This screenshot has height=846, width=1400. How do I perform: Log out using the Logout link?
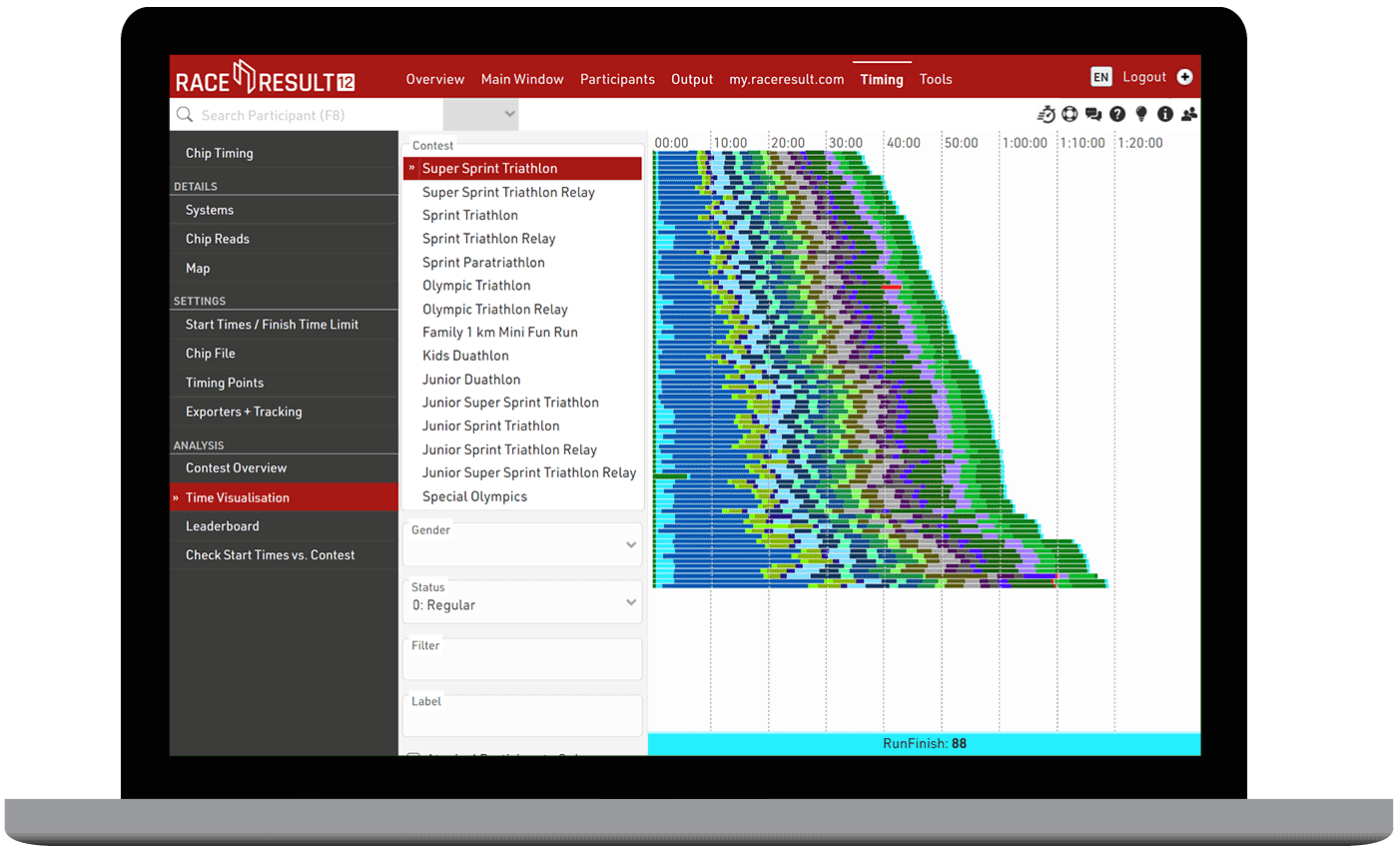(1144, 77)
